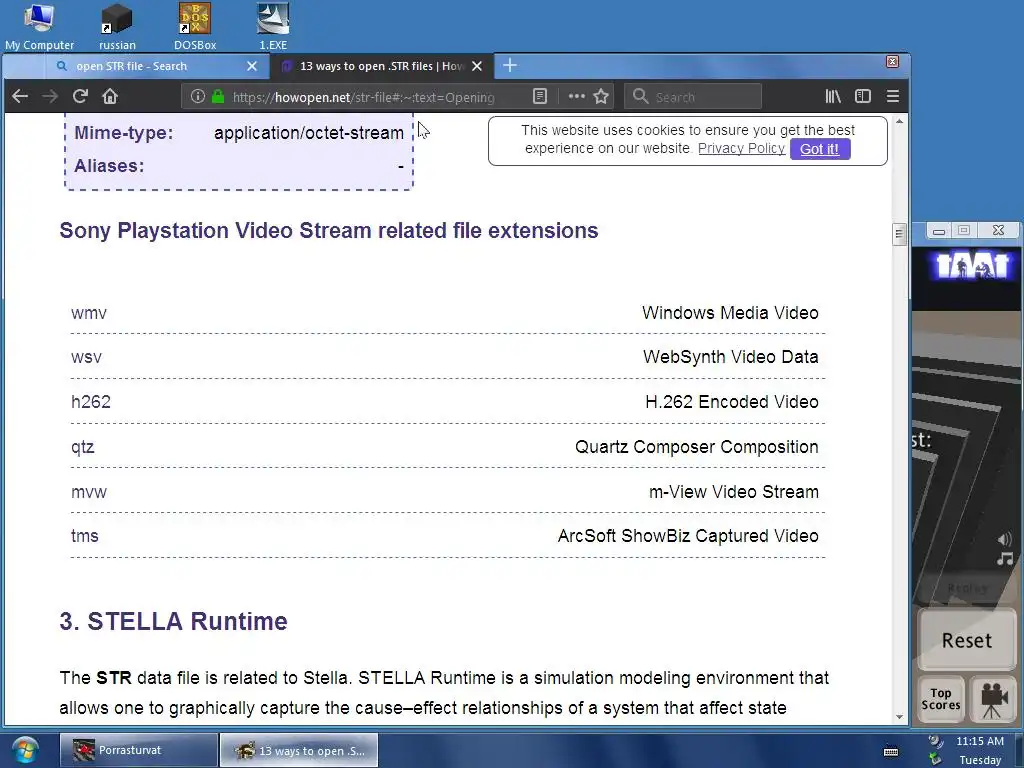Open the h262 extension link
This screenshot has height=768, width=1024.
coord(91,402)
